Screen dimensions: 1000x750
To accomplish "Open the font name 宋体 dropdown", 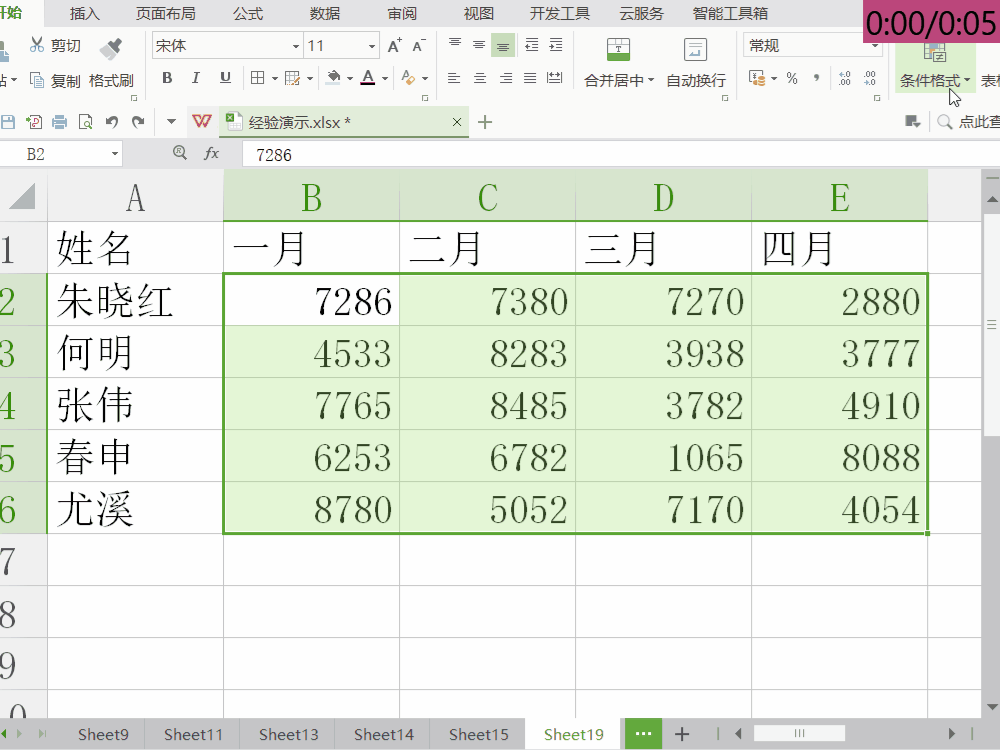I will 295,46.
